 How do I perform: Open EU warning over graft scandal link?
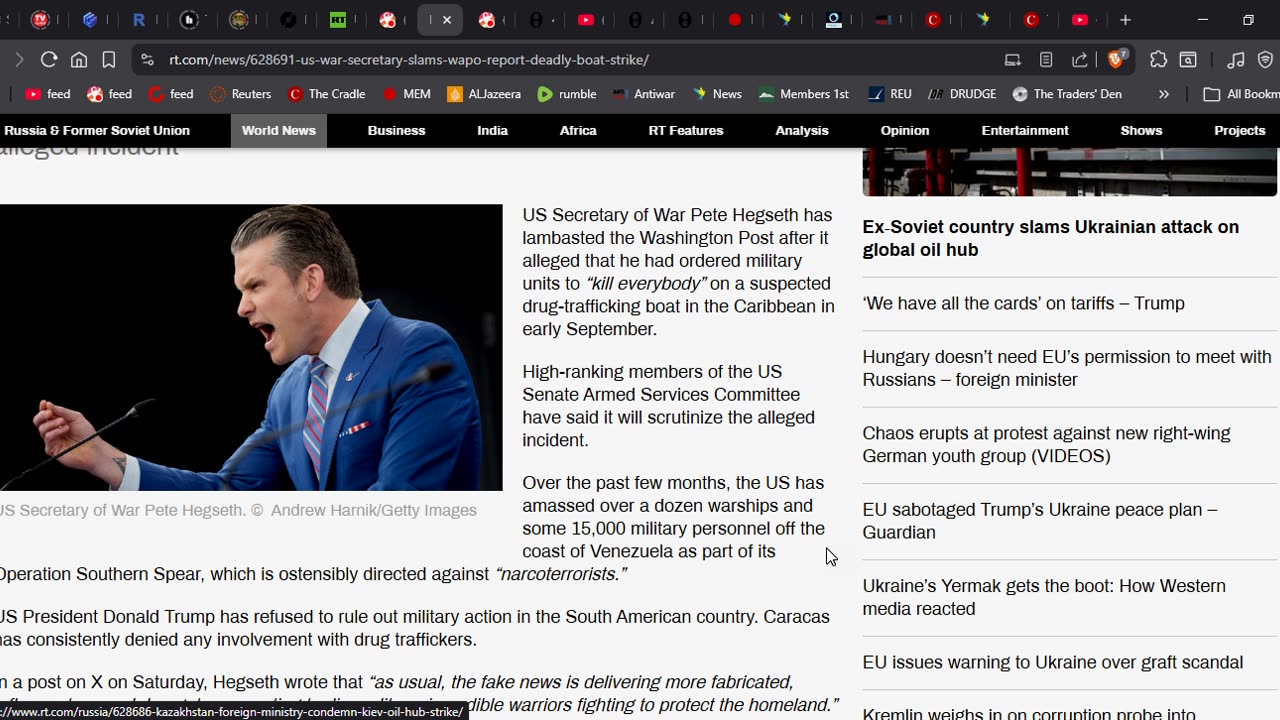click(x=1053, y=662)
